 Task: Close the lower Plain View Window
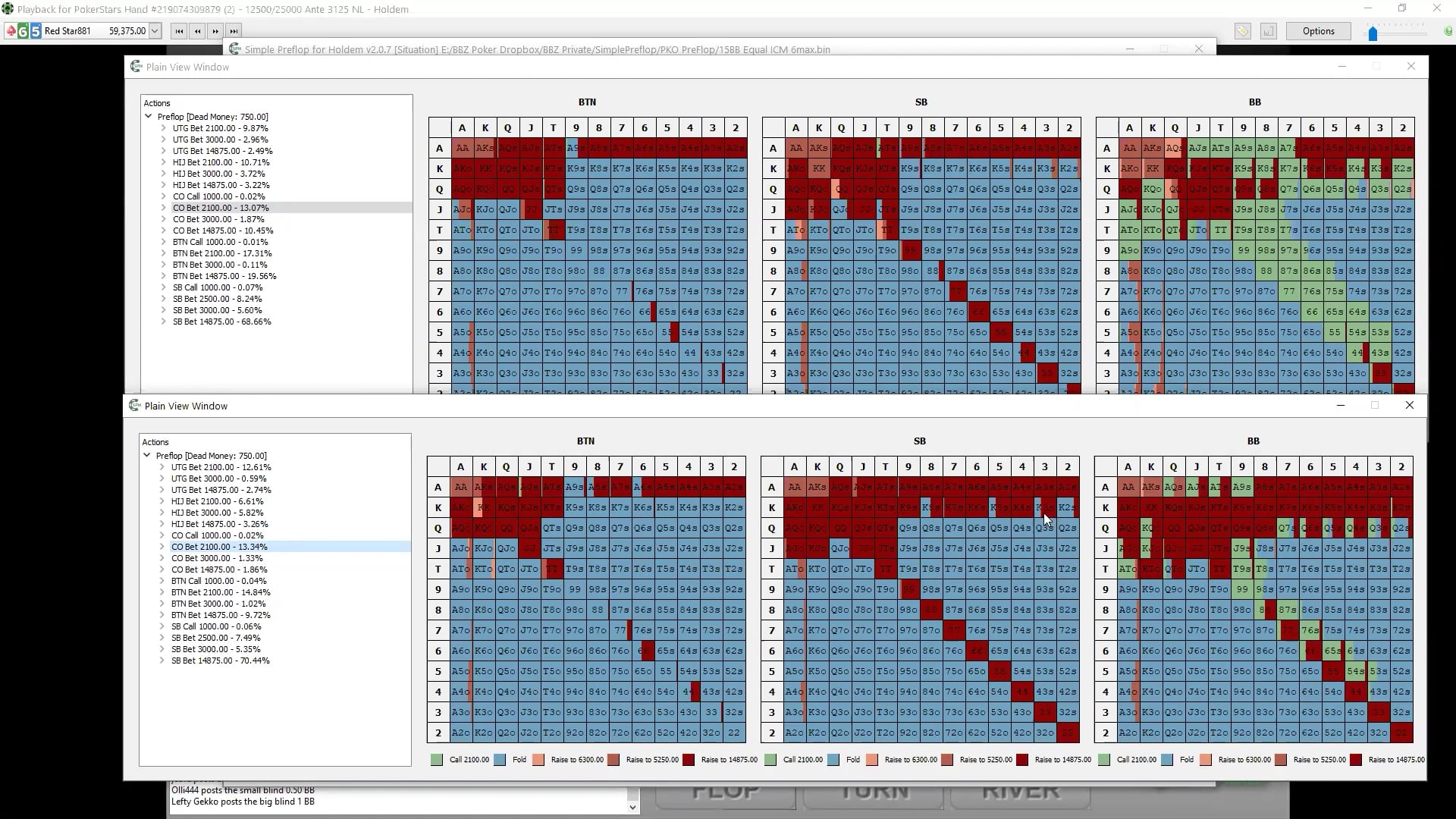1409,405
